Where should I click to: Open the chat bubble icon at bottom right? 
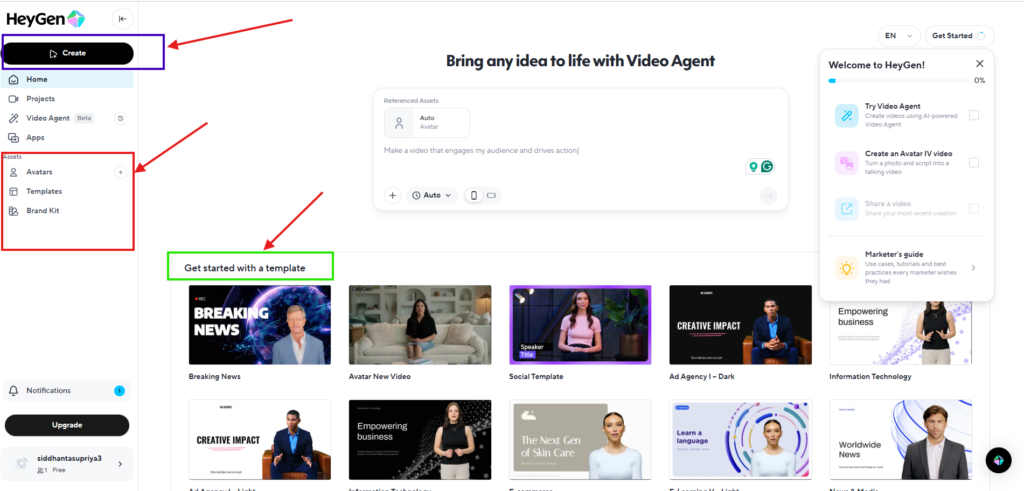(997, 459)
